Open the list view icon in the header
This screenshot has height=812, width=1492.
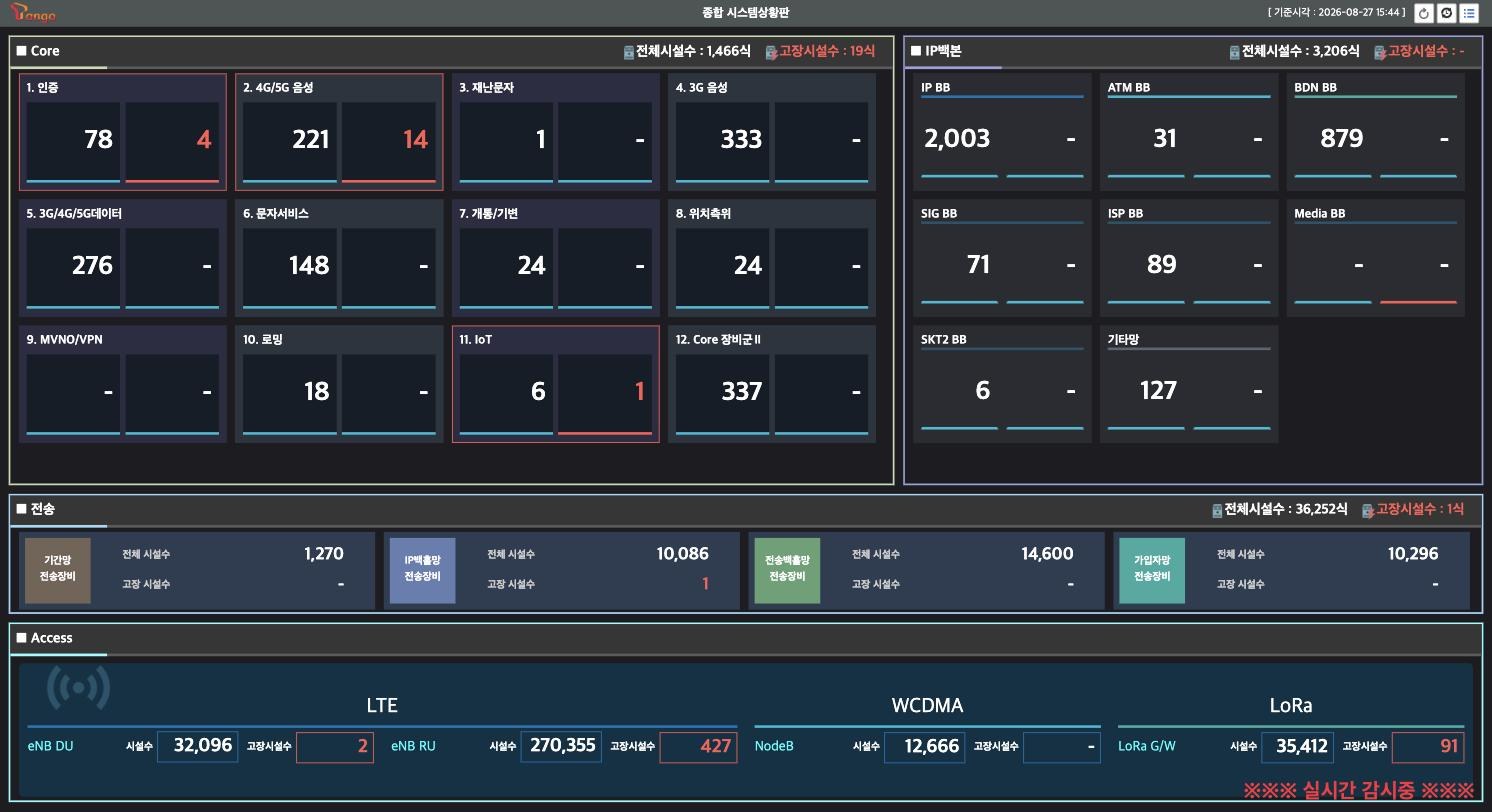1469,13
